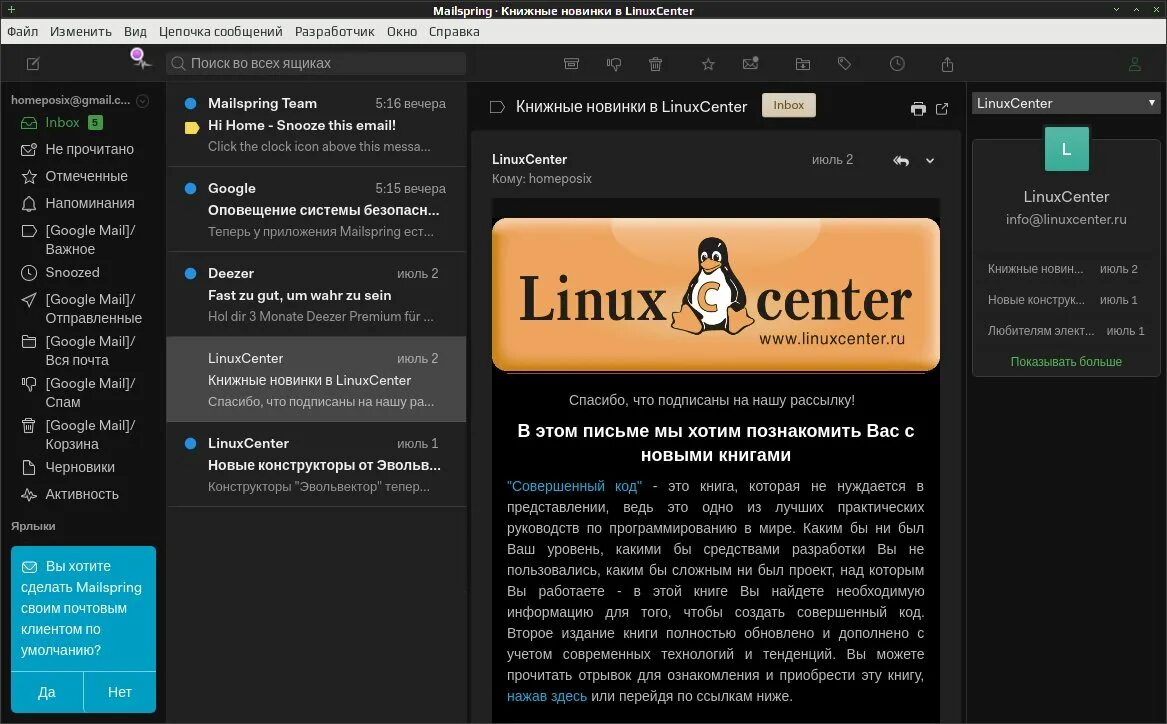Viewport: 1167px width, 724px height.
Task: Click the Ярлыки section heading
Action: [33, 526]
